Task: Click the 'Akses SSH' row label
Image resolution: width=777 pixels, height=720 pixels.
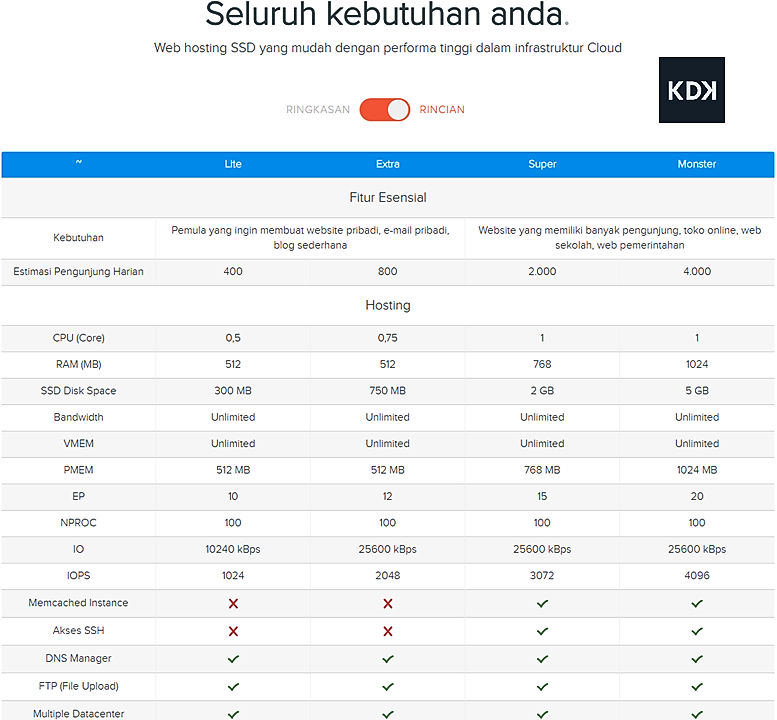Action: [x=78, y=630]
